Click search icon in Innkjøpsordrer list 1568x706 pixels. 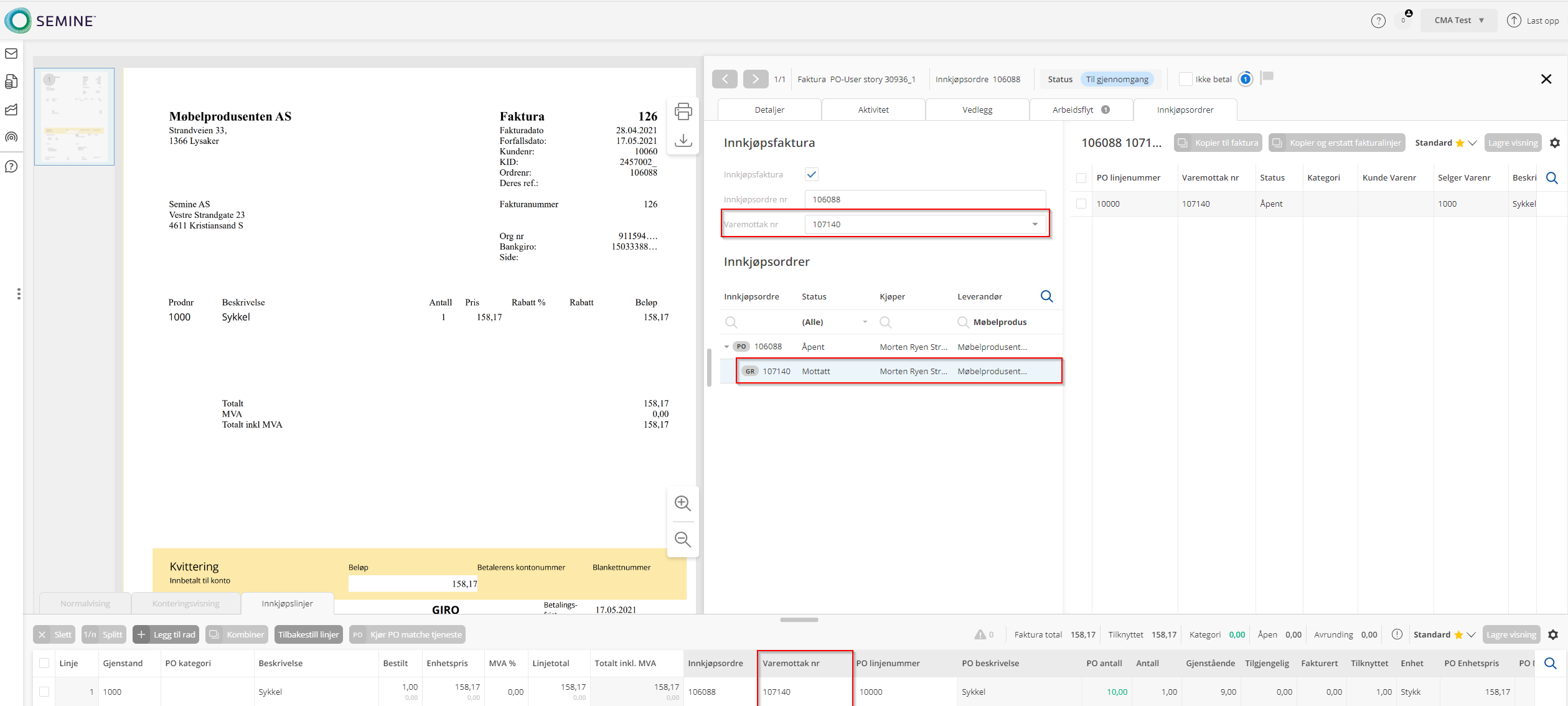pyautogui.click(x=1046, y=296)
